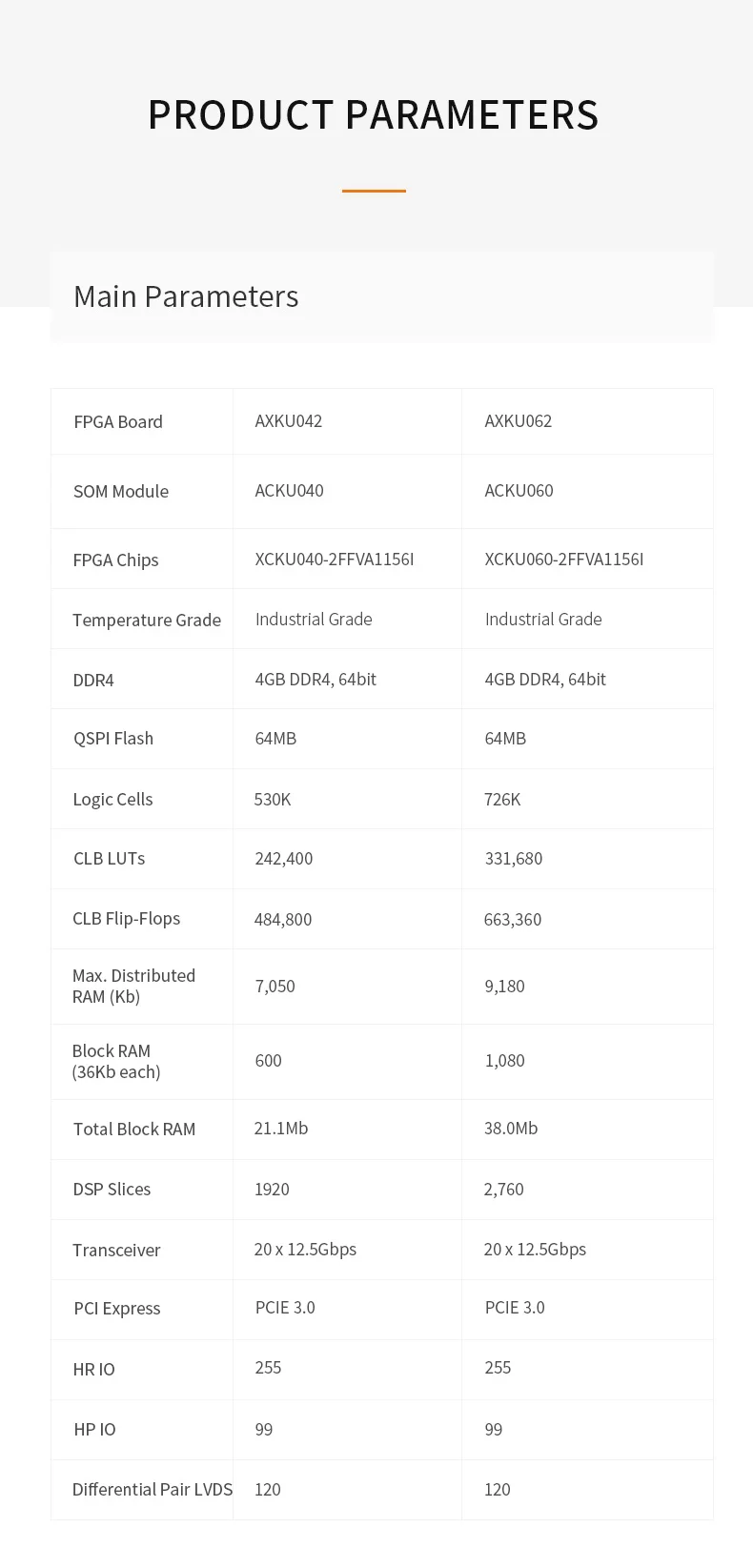Select the Temperature Grade row label
The height and width of the screenshot is (1568, 753).
(147, 621)
